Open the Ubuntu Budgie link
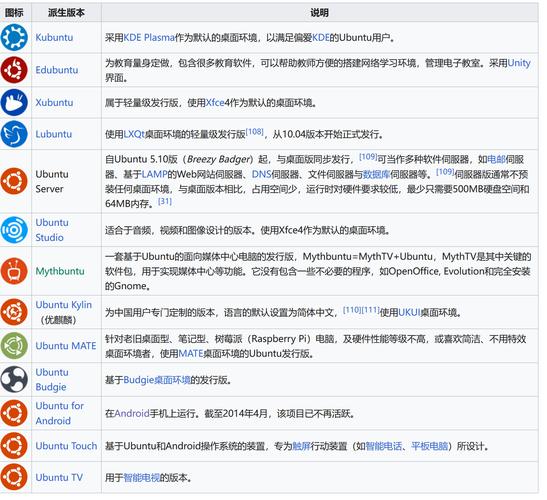 (x=52, y=380)
